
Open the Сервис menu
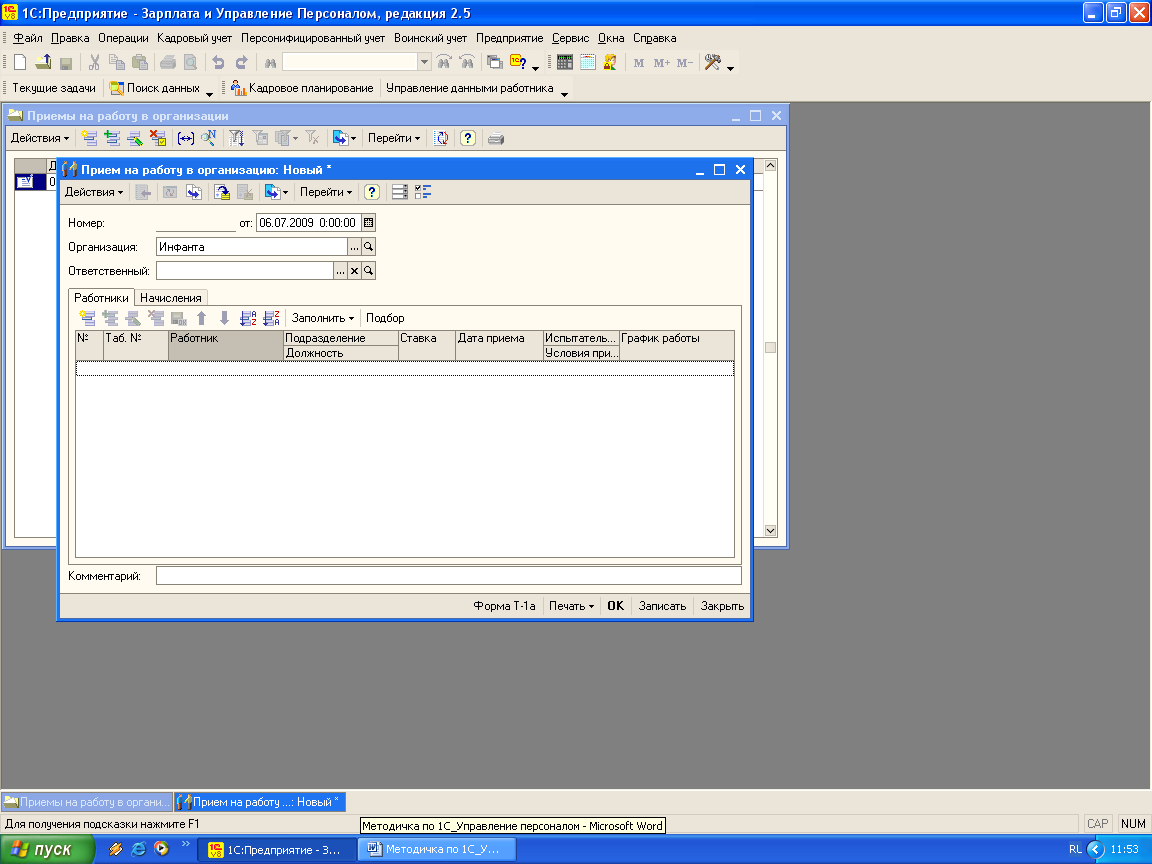click(571, 38)
